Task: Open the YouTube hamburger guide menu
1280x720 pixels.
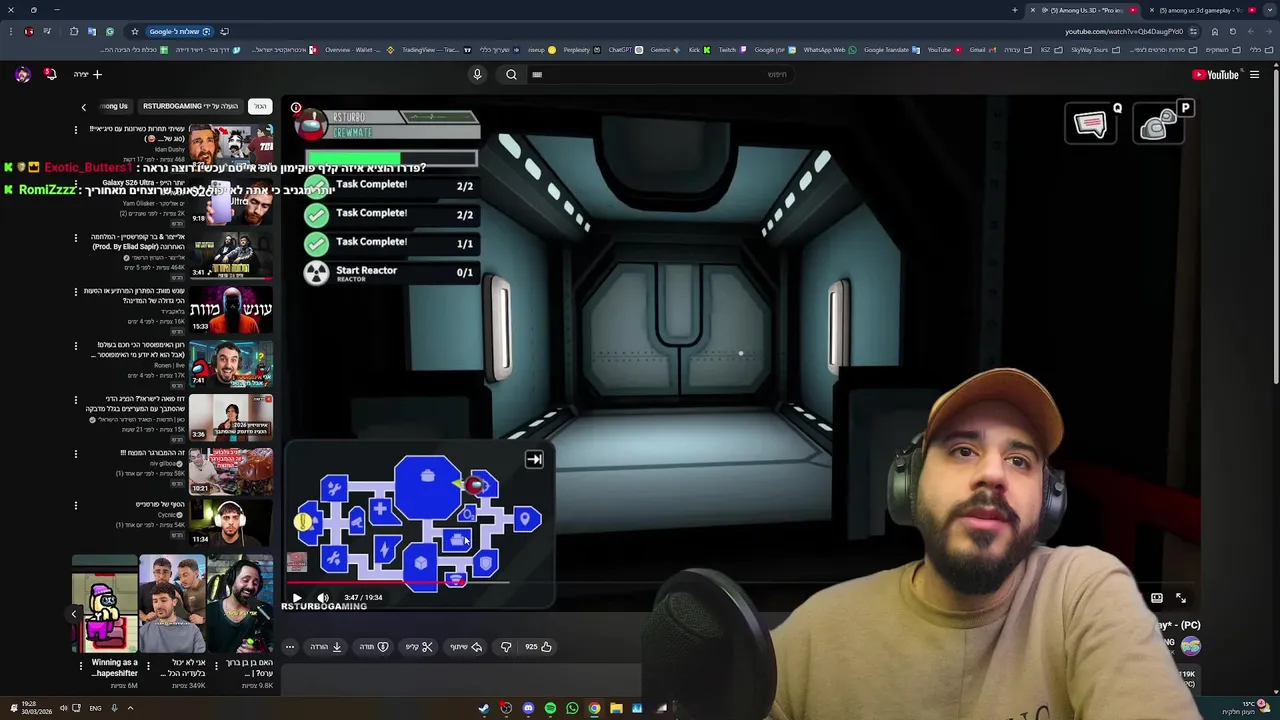Action: click(1254, 74)
